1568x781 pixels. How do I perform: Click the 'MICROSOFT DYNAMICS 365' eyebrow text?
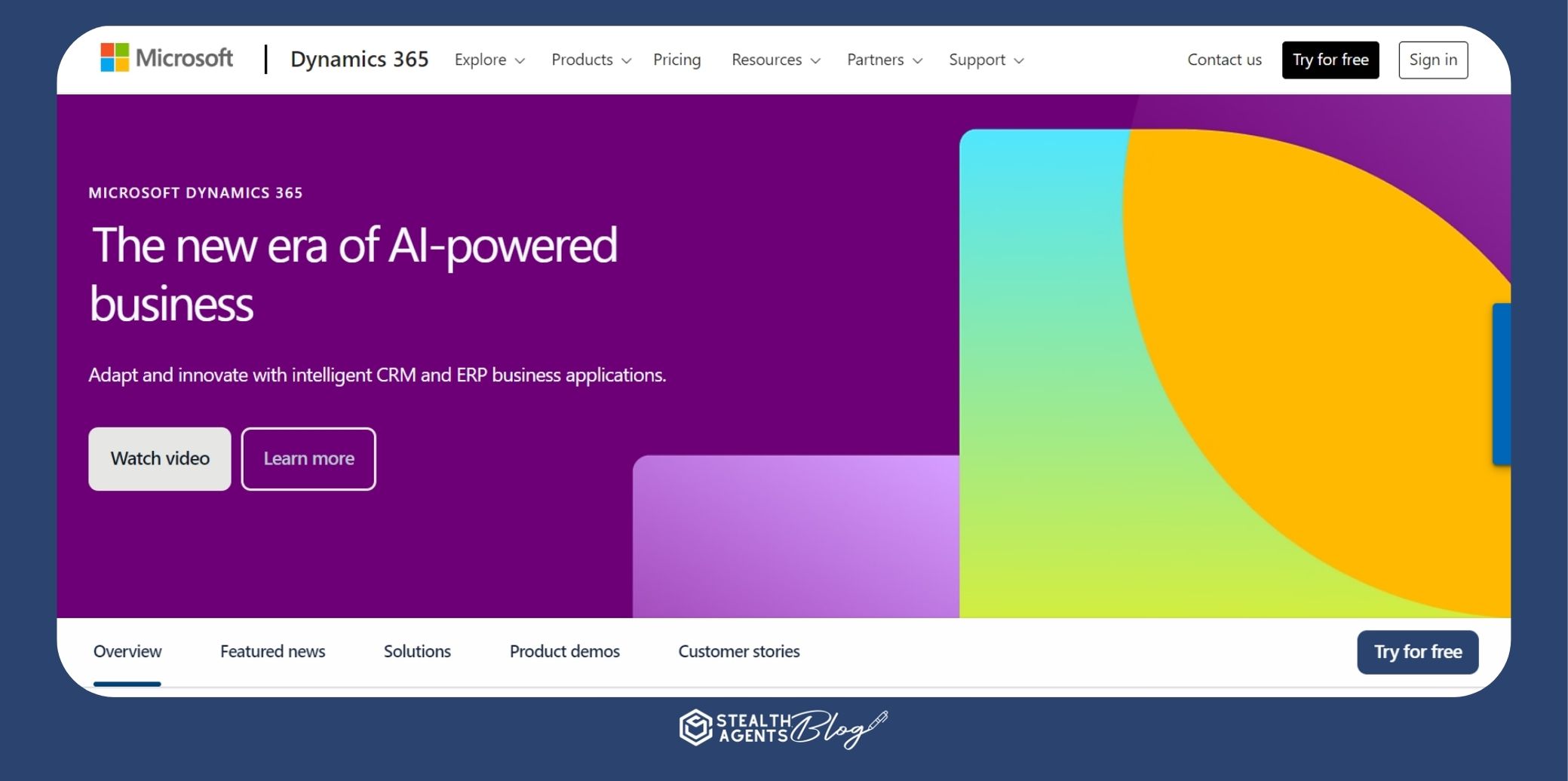tap(195, 193)
